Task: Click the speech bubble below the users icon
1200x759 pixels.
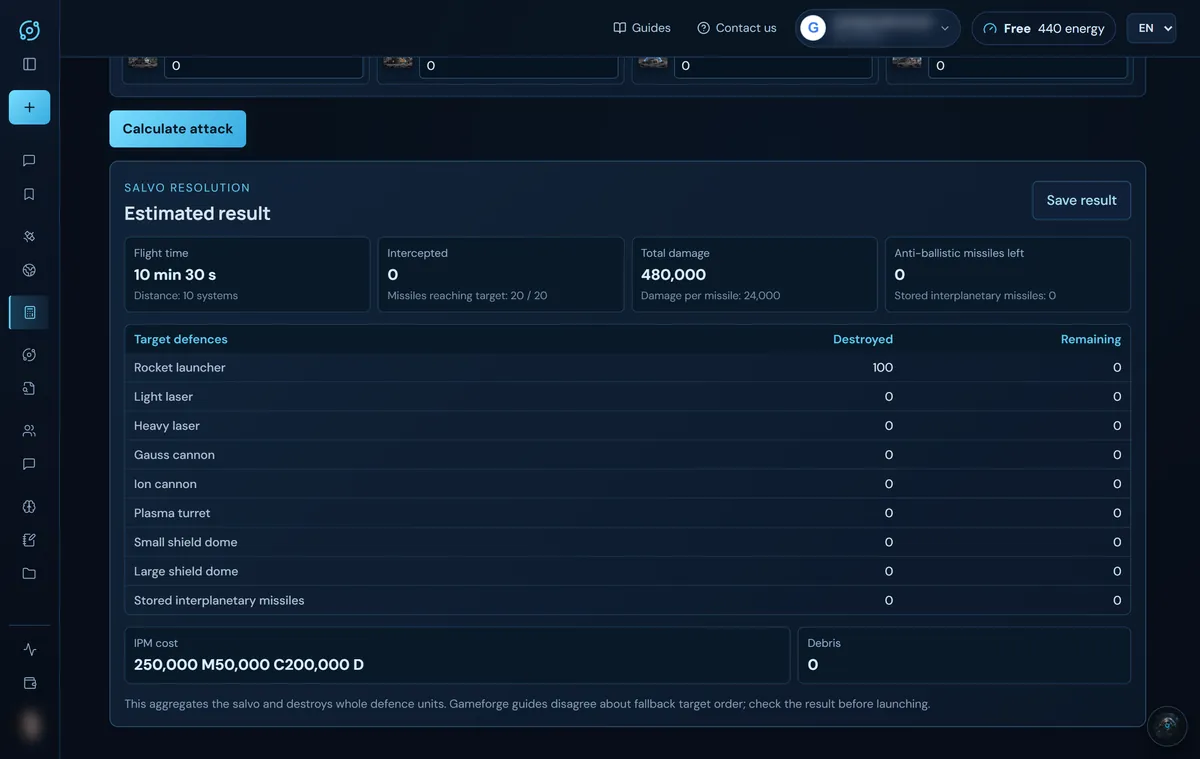Action: click(x=29, y=464)
